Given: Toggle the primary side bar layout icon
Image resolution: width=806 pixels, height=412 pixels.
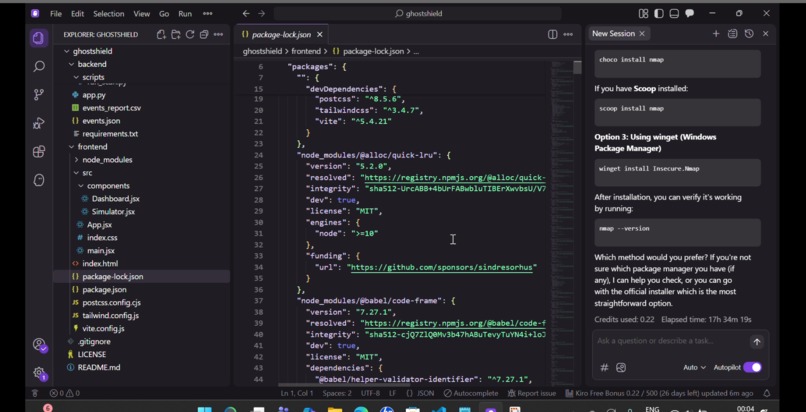Looking at the screenshot, I should click(659, 14).
